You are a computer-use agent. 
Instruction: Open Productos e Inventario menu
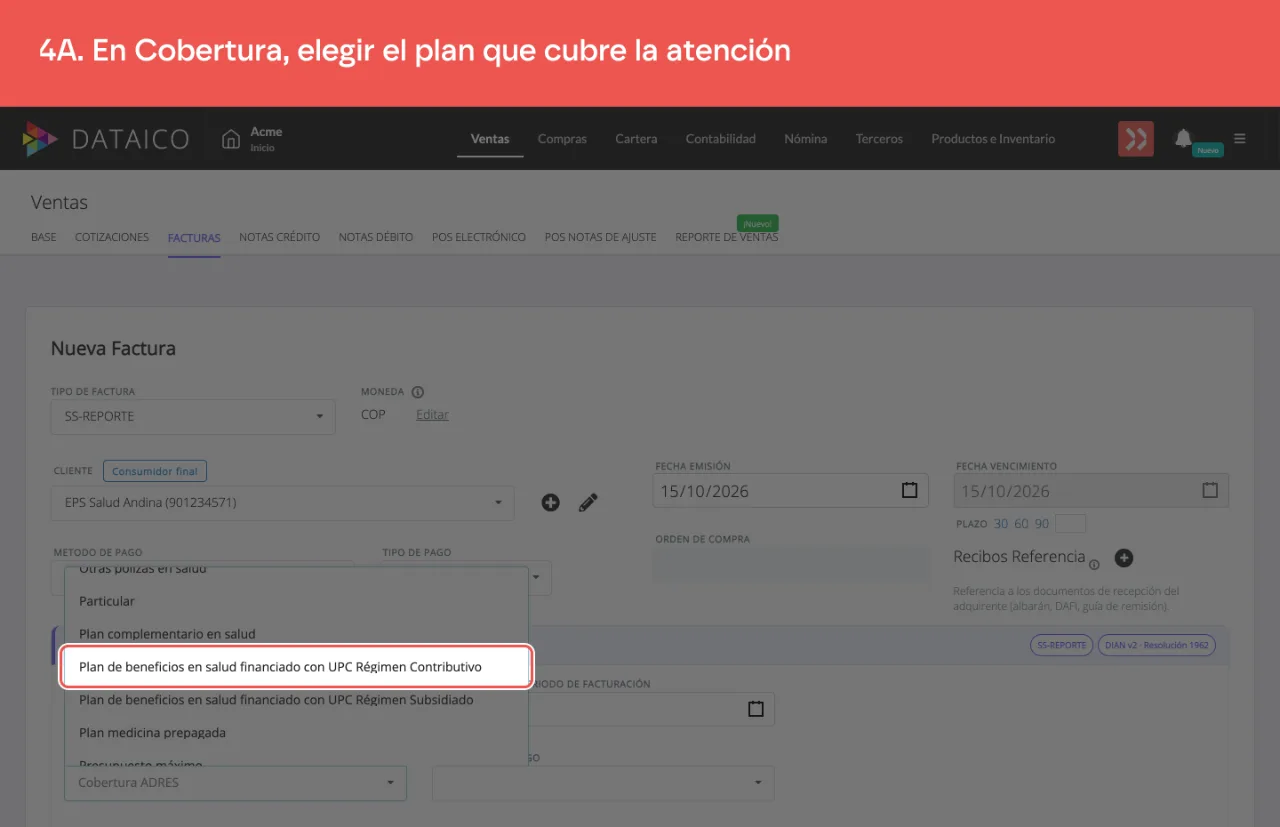pos(993,139)
